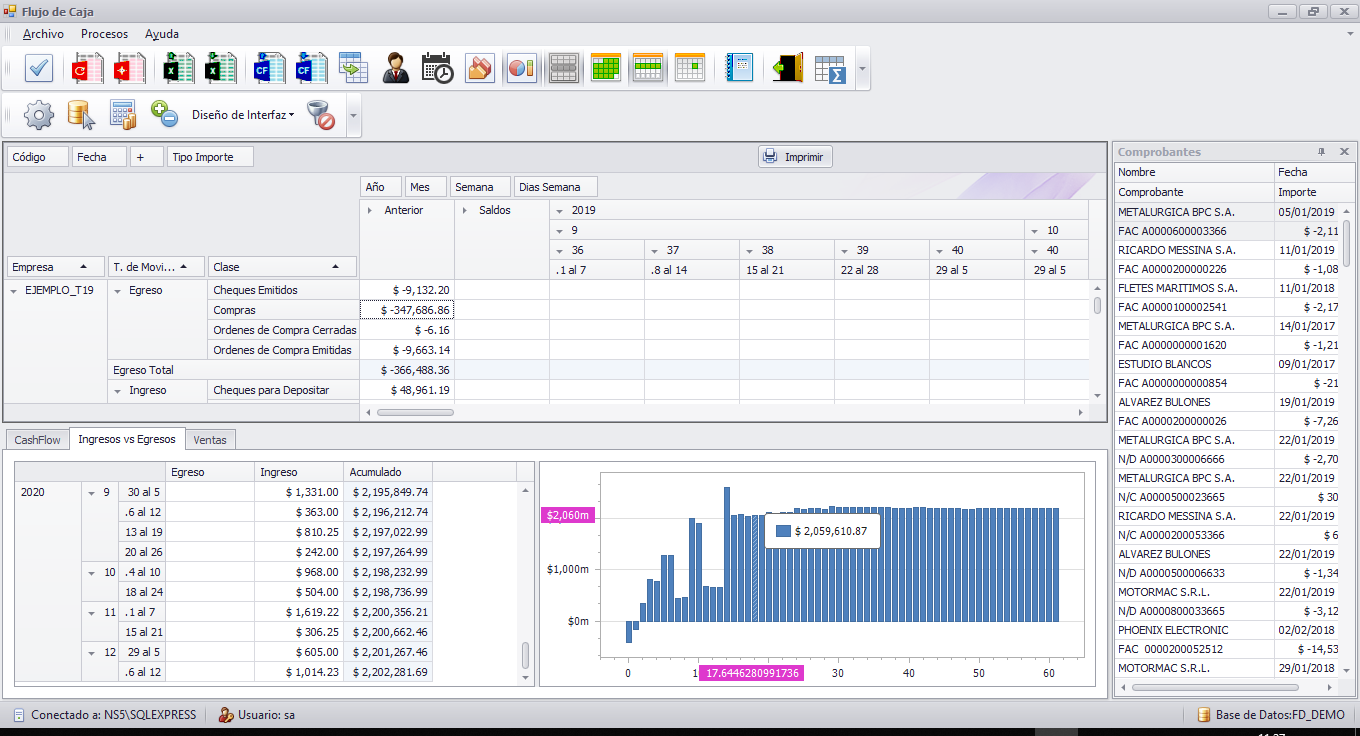Collapse month 12 in lower grid
The width and height of the screenshot is (1360, 736).
[x=92, y=652]
